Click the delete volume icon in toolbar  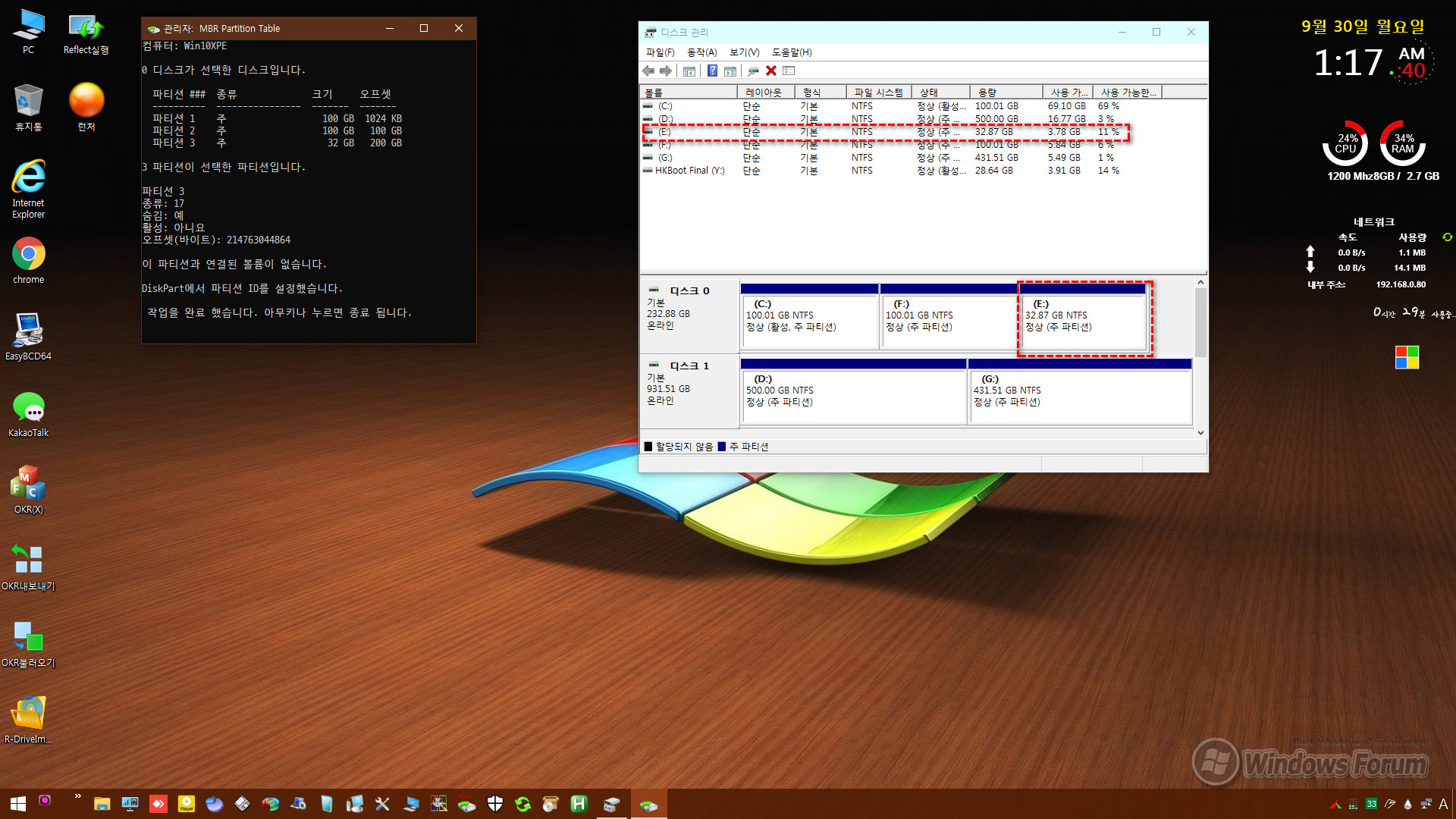(771, 71)
